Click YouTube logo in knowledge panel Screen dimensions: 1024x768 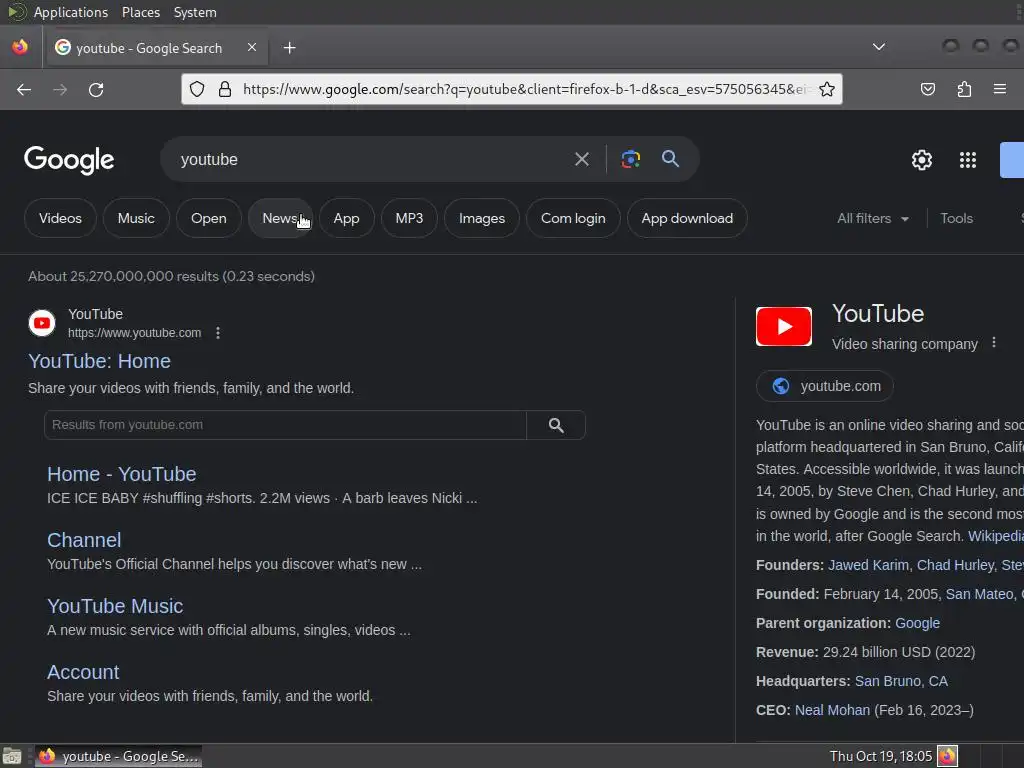pyautogui.click(x=784, y=327)
